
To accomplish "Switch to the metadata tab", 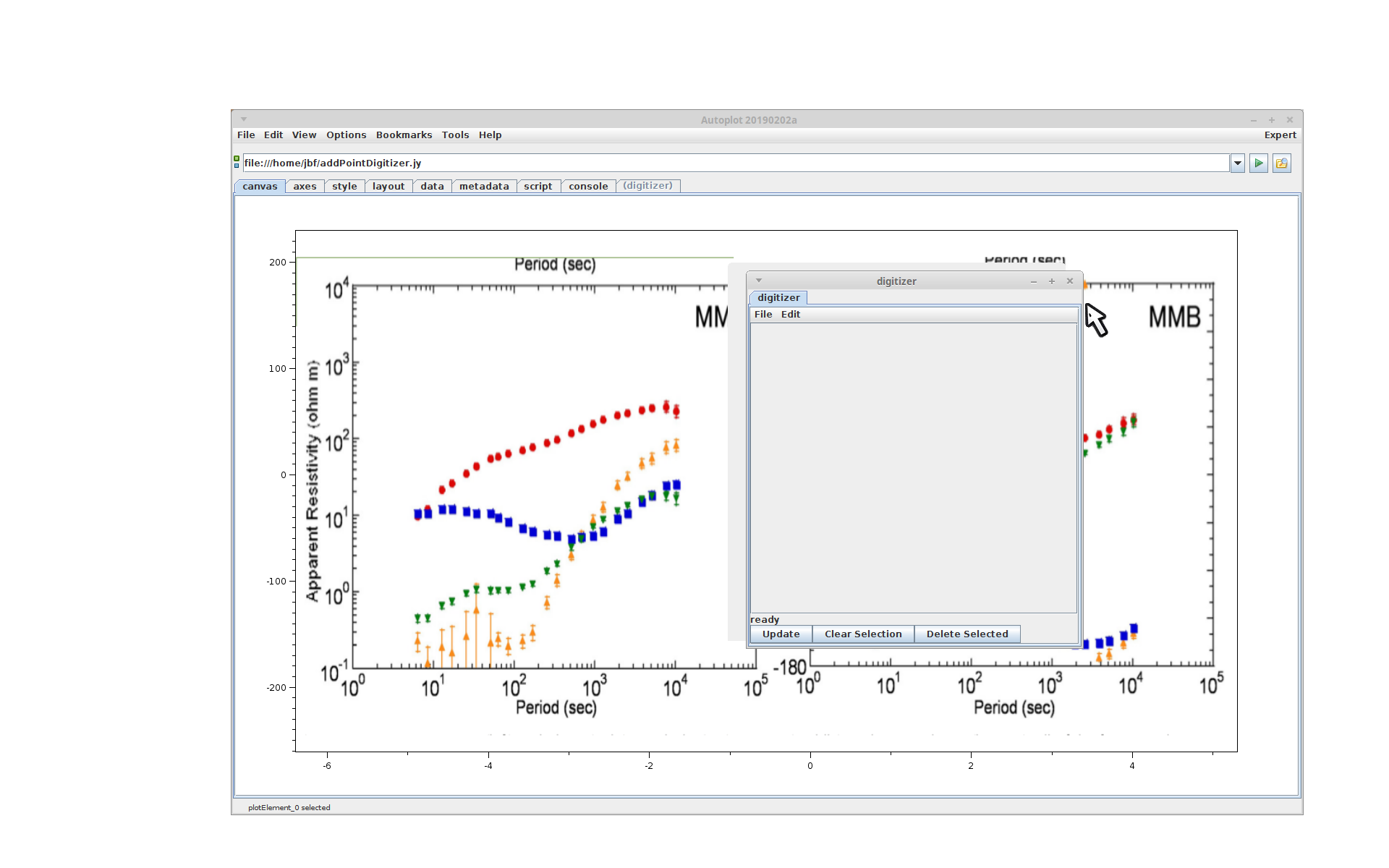I will tap(484, 186).
